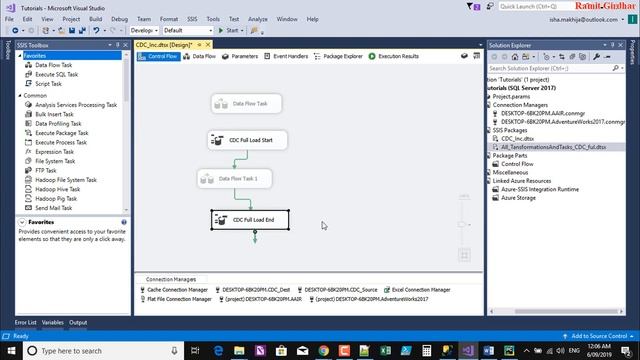Select Execute SQL Task in toolbox
Screen dimensions: 640x360
click(56, 74)
